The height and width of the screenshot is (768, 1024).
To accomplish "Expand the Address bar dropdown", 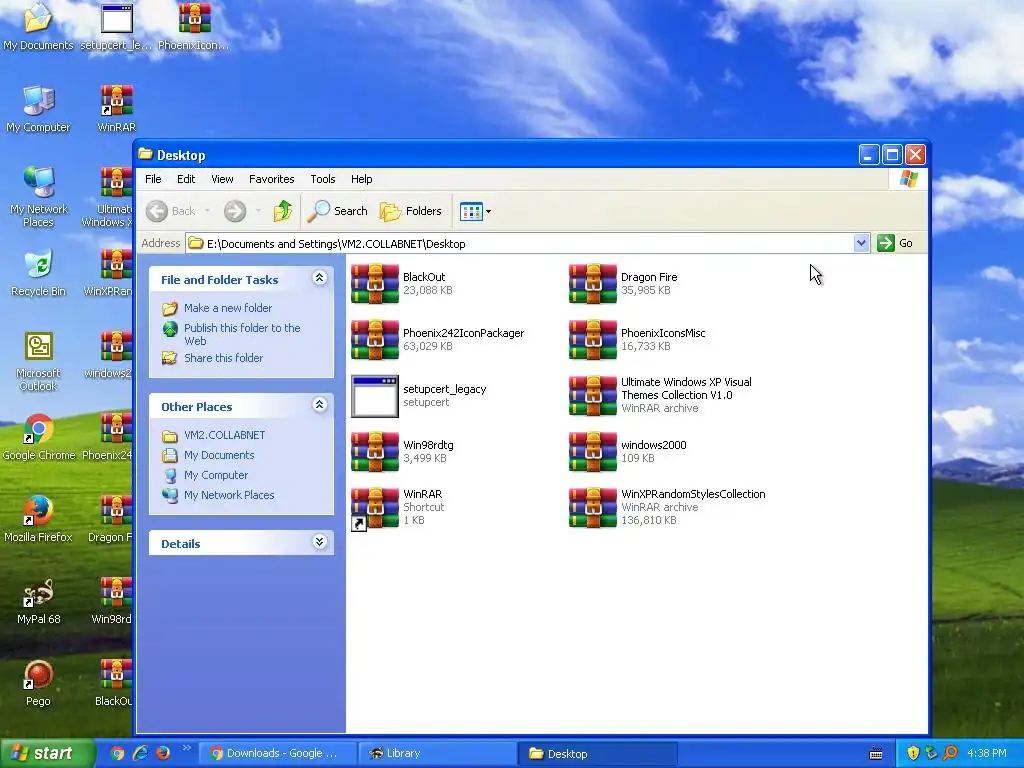I will [x=861, y=243].
